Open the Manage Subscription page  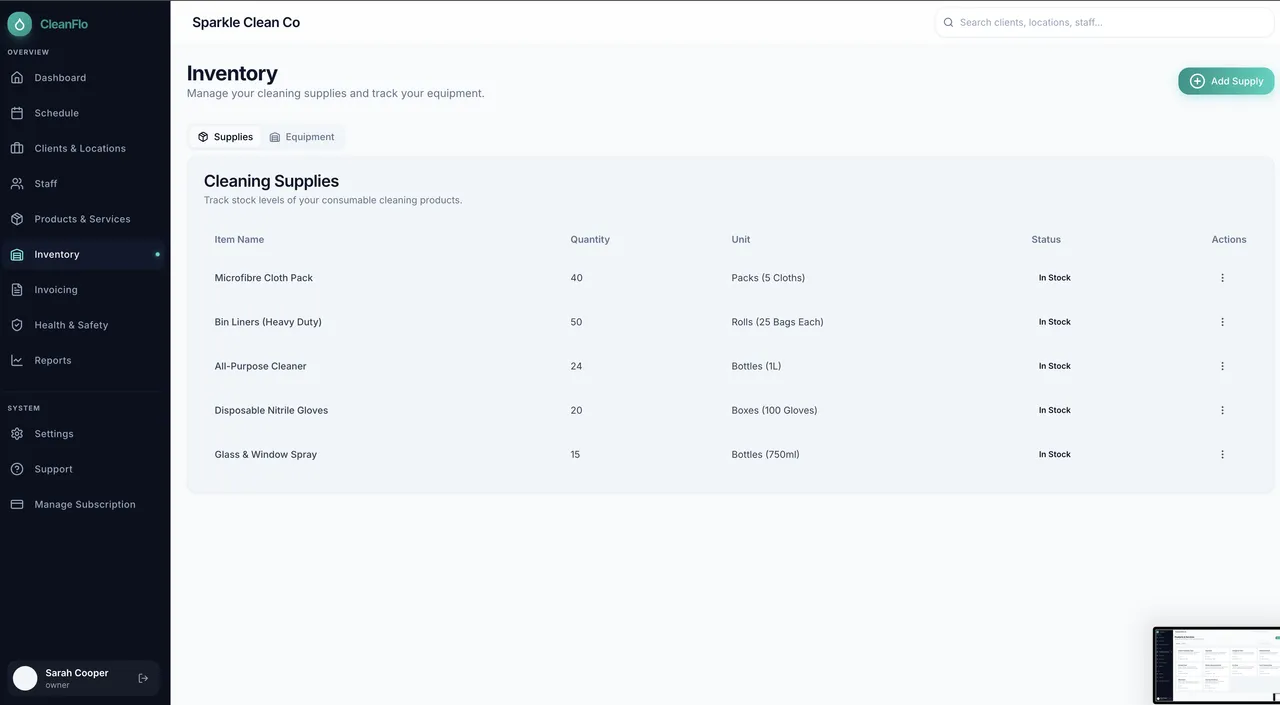pos(84,505)
